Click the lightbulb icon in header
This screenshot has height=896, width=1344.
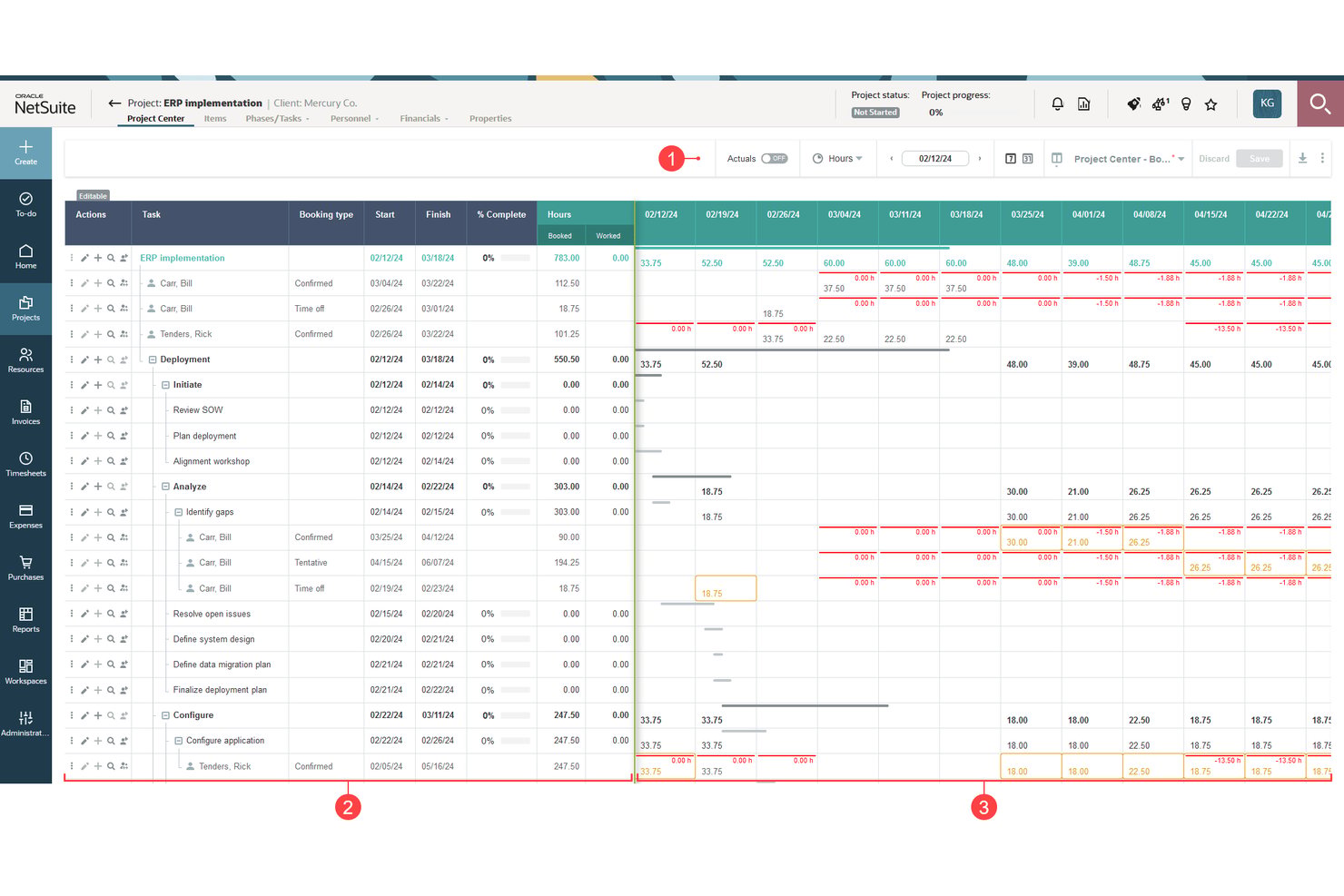(1186, 104)
